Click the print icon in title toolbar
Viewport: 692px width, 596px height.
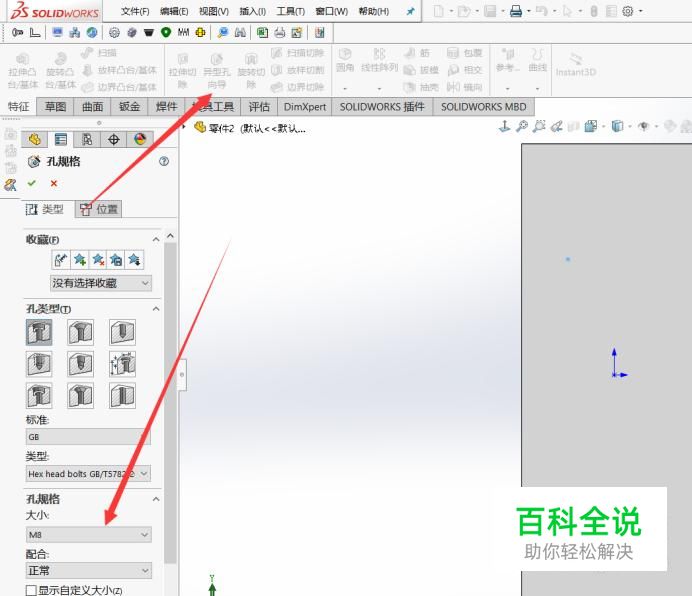[515, 11]
